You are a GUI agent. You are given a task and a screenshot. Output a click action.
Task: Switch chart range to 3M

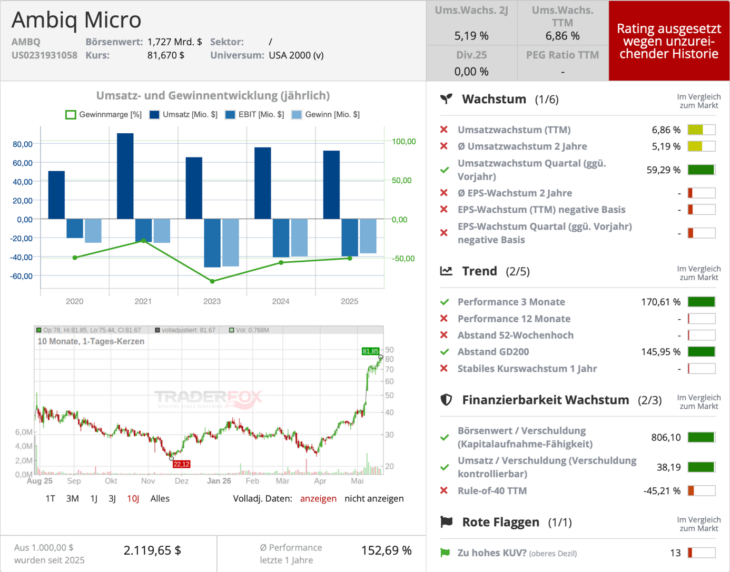click(72, 498)
